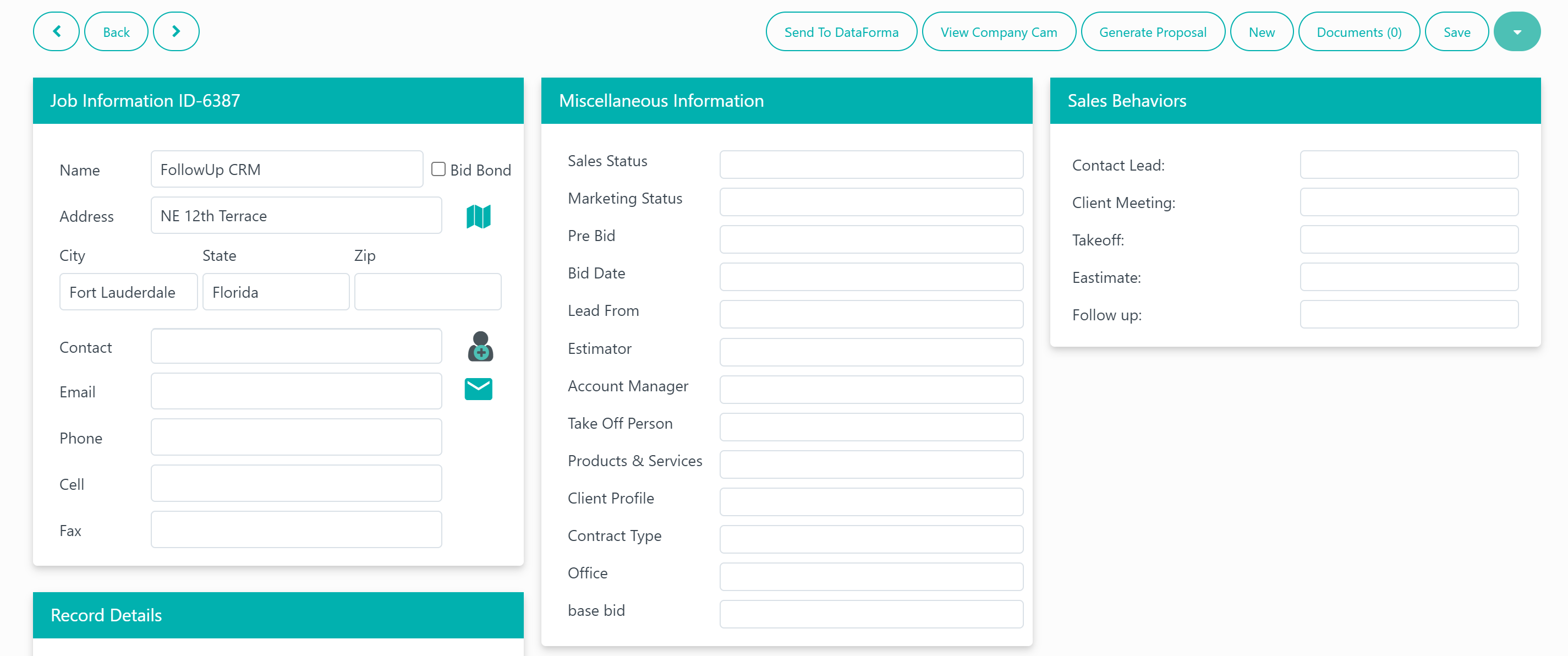
Task: Click the Name input field
Action: coord(287,169)
